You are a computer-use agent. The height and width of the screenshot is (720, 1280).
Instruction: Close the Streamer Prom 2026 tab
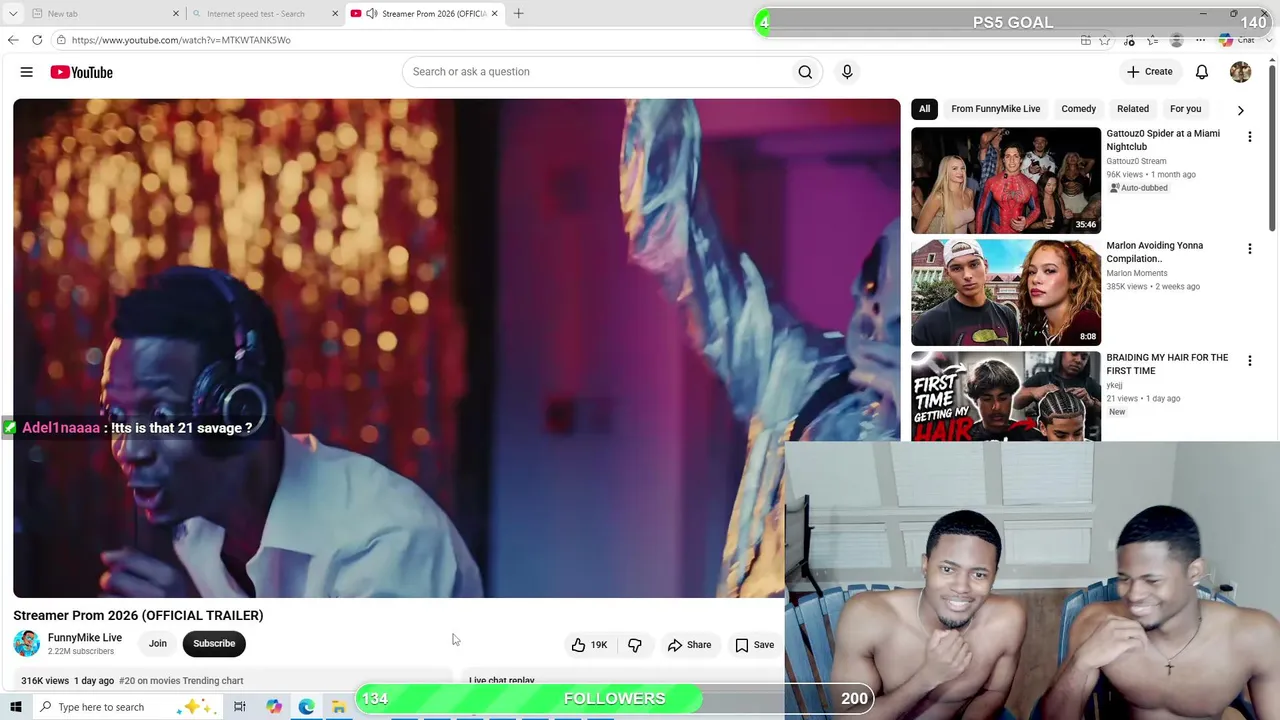pyautogui.click(x=494, y=14)
